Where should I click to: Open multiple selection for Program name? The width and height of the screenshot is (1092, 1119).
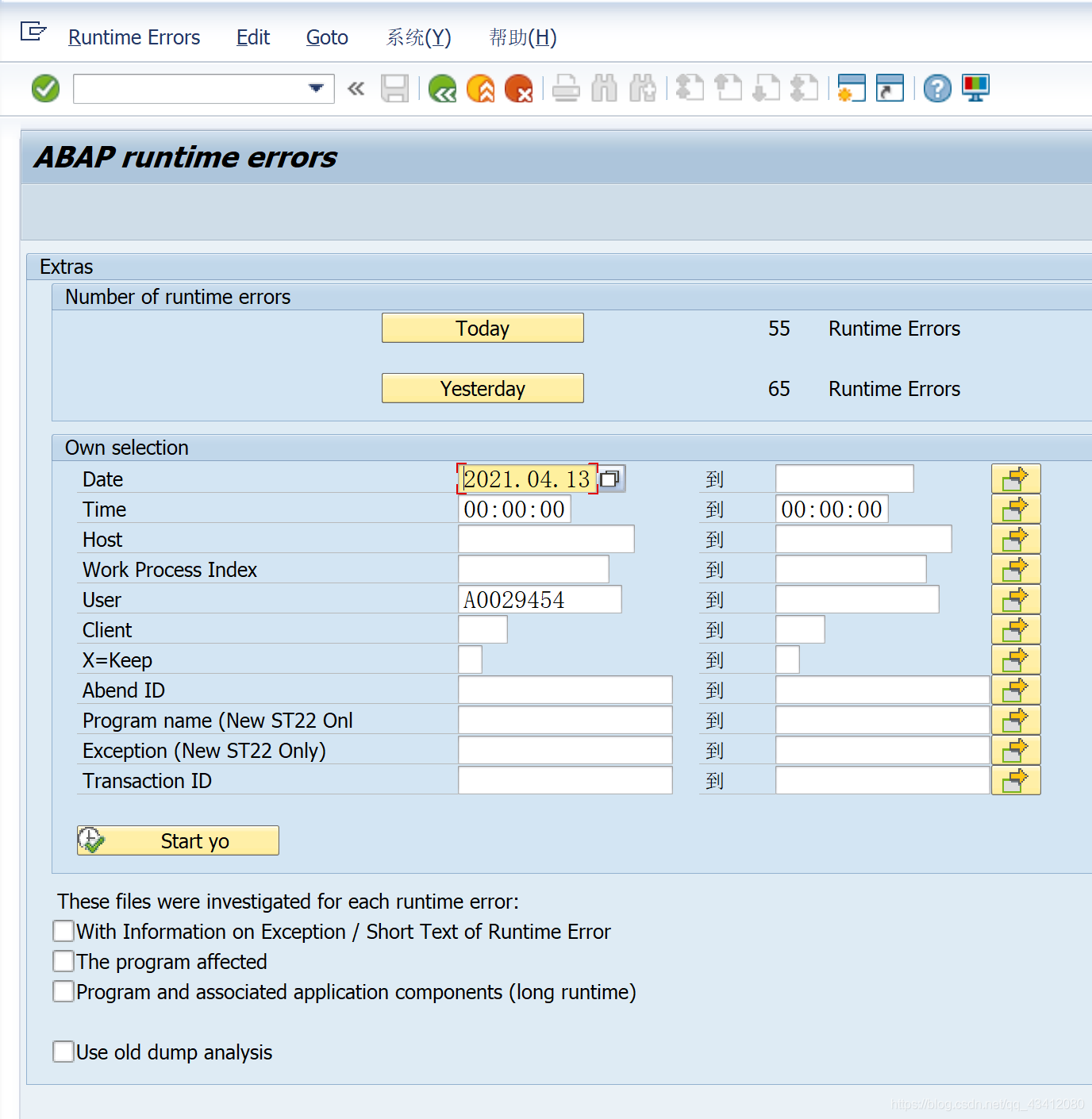point(1016,720)
